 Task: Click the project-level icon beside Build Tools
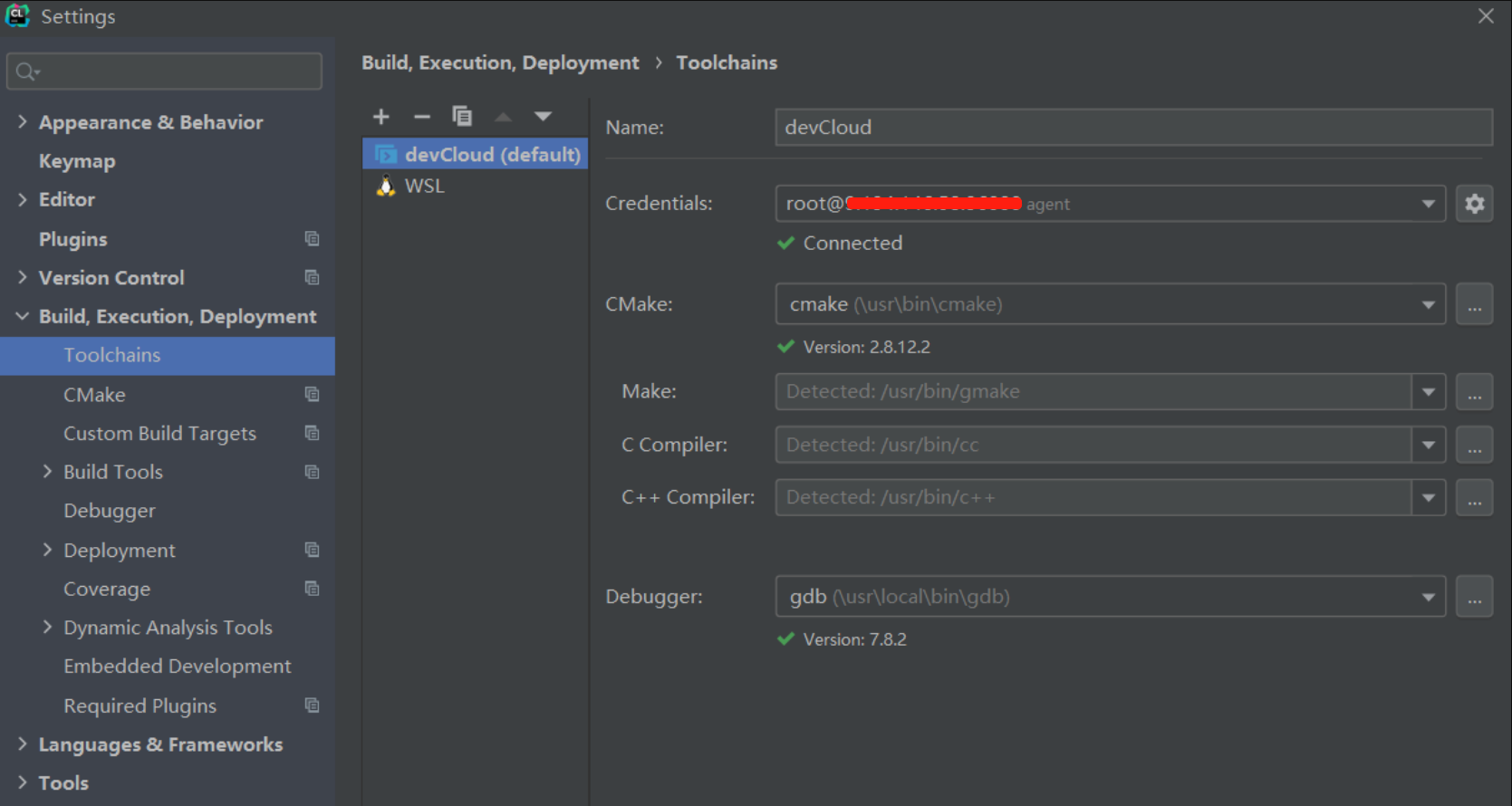click(313, 472)
